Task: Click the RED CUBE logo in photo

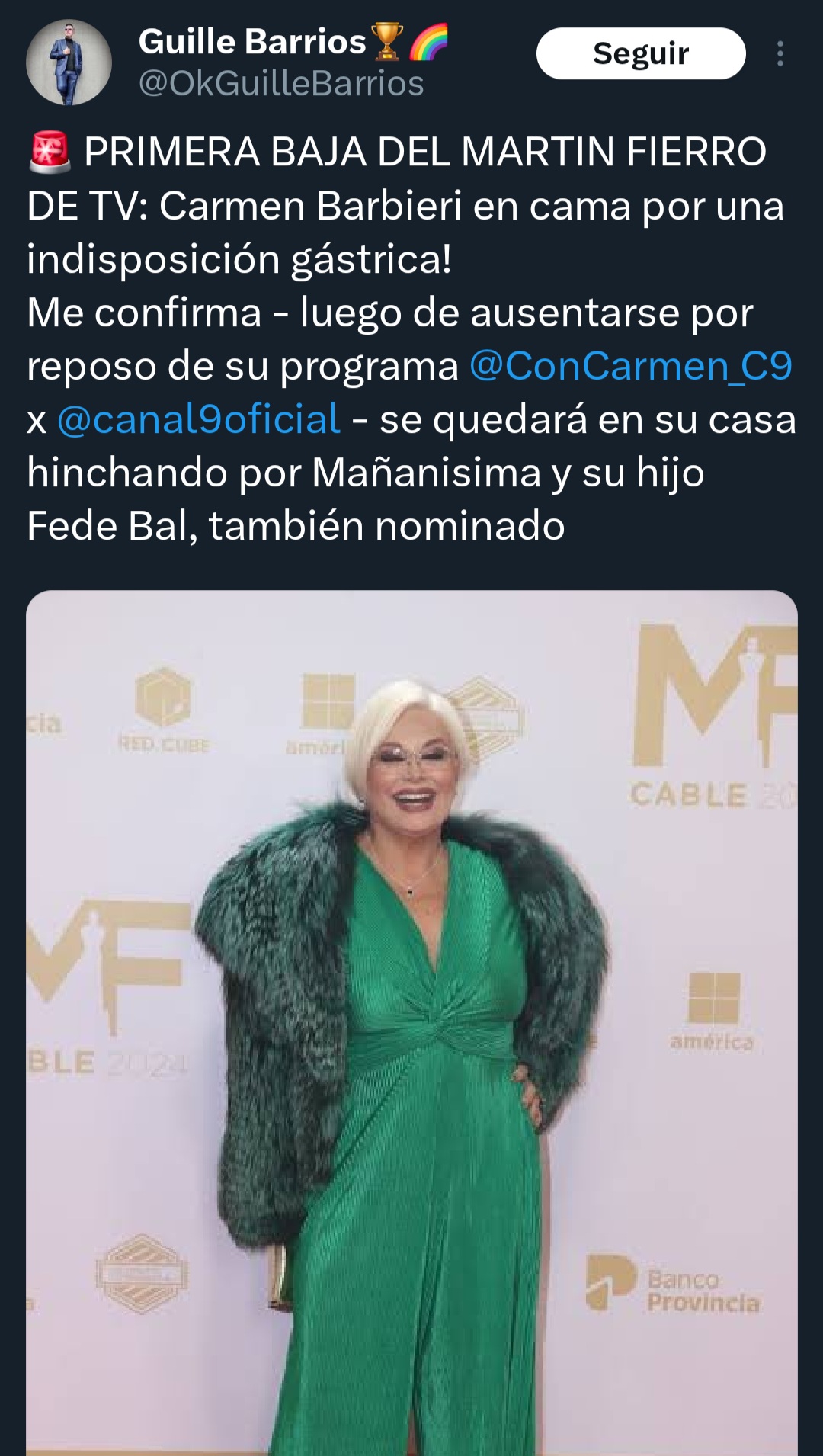Action: tap(163, 709)
